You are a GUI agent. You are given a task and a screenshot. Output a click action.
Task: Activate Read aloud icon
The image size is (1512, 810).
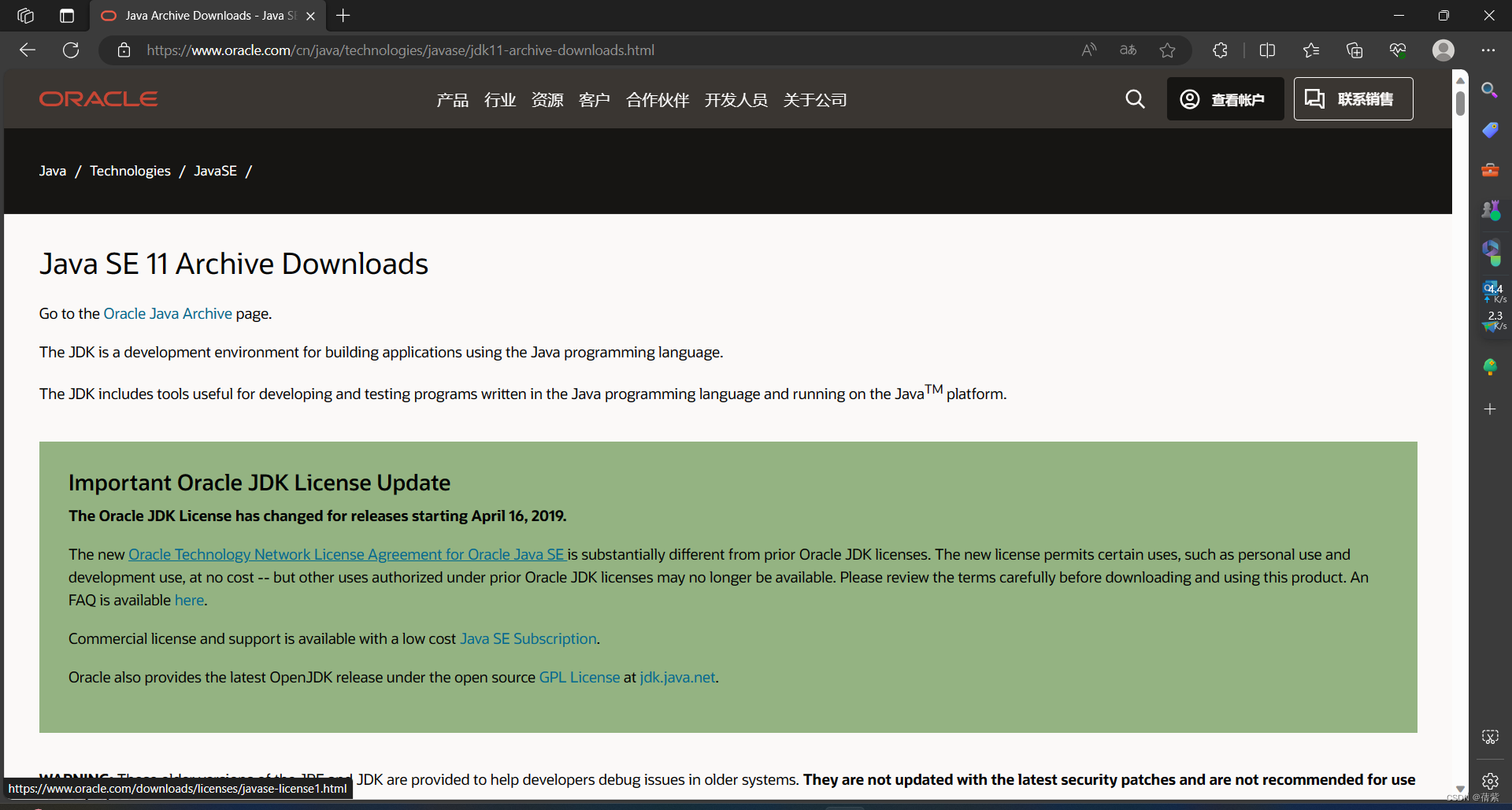pos(1088,50)
